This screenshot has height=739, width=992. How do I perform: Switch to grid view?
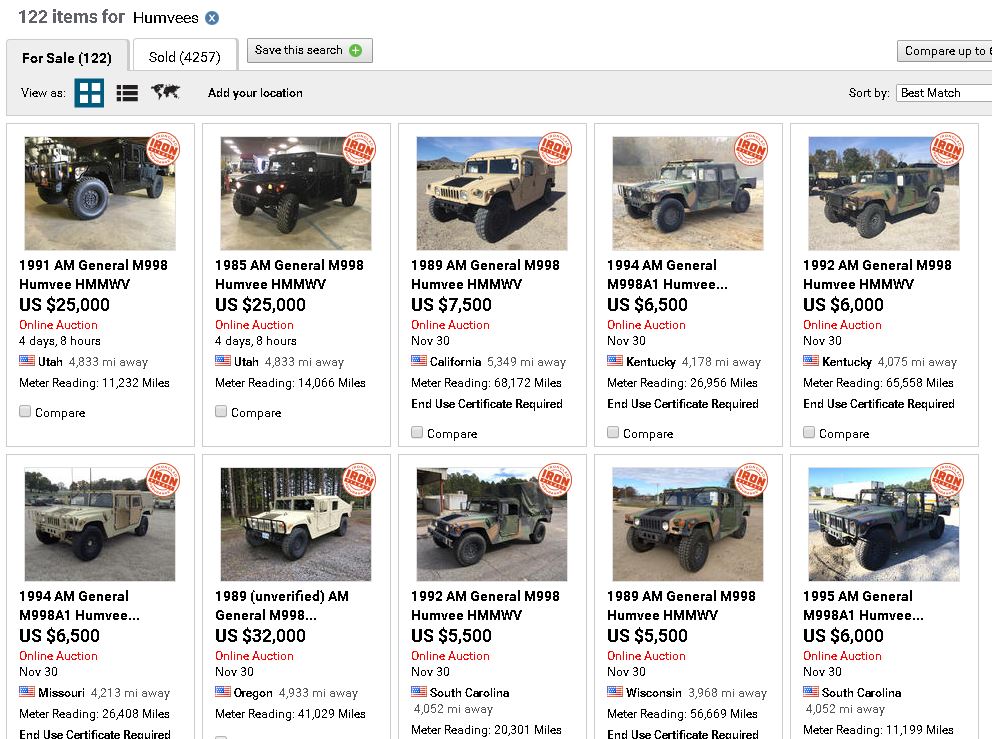(x=89, y=93)
